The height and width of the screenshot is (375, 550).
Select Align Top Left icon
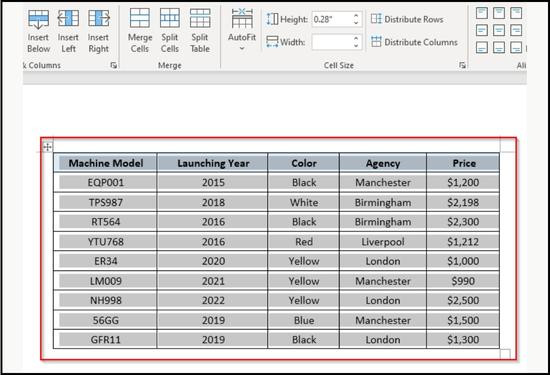pyautogui.click(x=482, y=13)
